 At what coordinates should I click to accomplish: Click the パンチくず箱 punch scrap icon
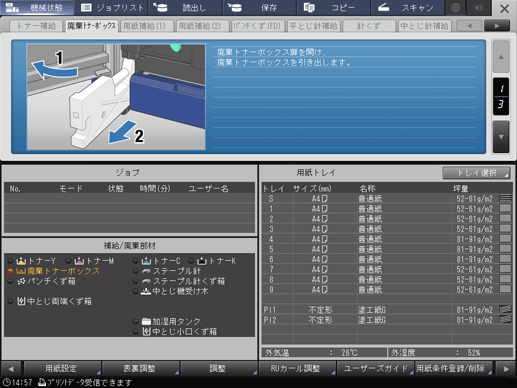point(21,281)
